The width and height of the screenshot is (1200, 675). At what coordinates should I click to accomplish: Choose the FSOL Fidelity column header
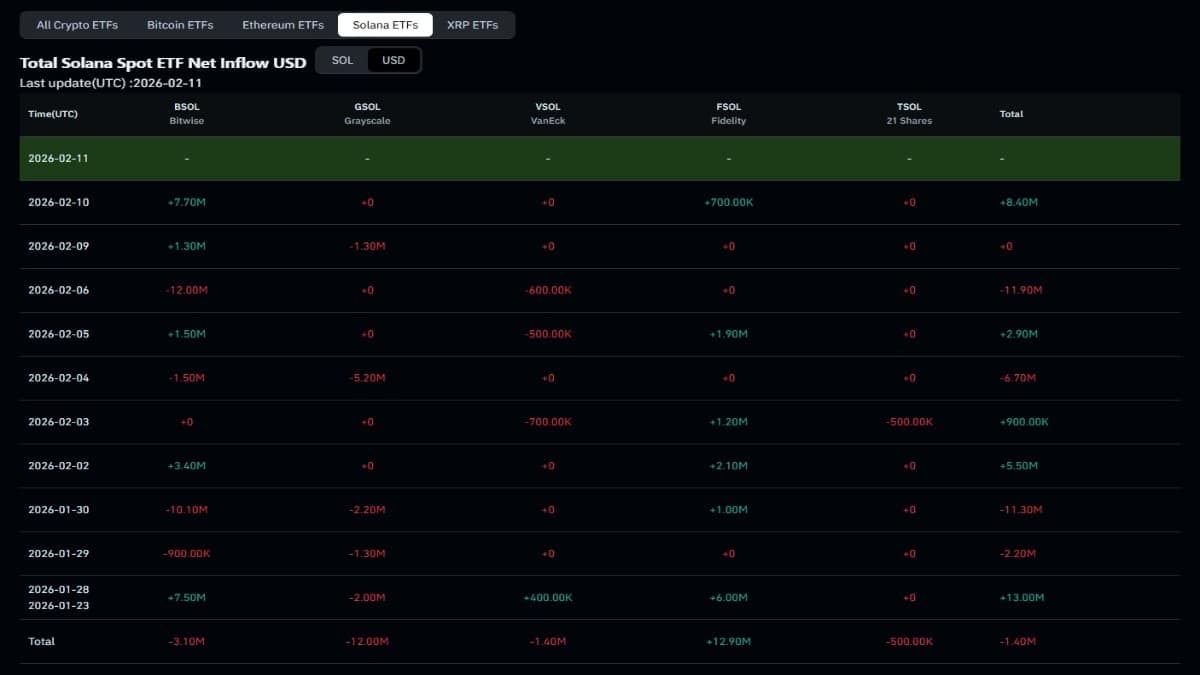pyautogui.click(x=729, y=114)
